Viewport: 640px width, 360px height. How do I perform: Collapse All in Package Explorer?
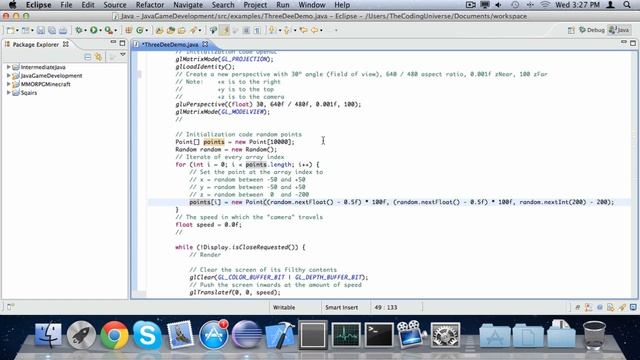pyautogui.click(x=87, y=57)
